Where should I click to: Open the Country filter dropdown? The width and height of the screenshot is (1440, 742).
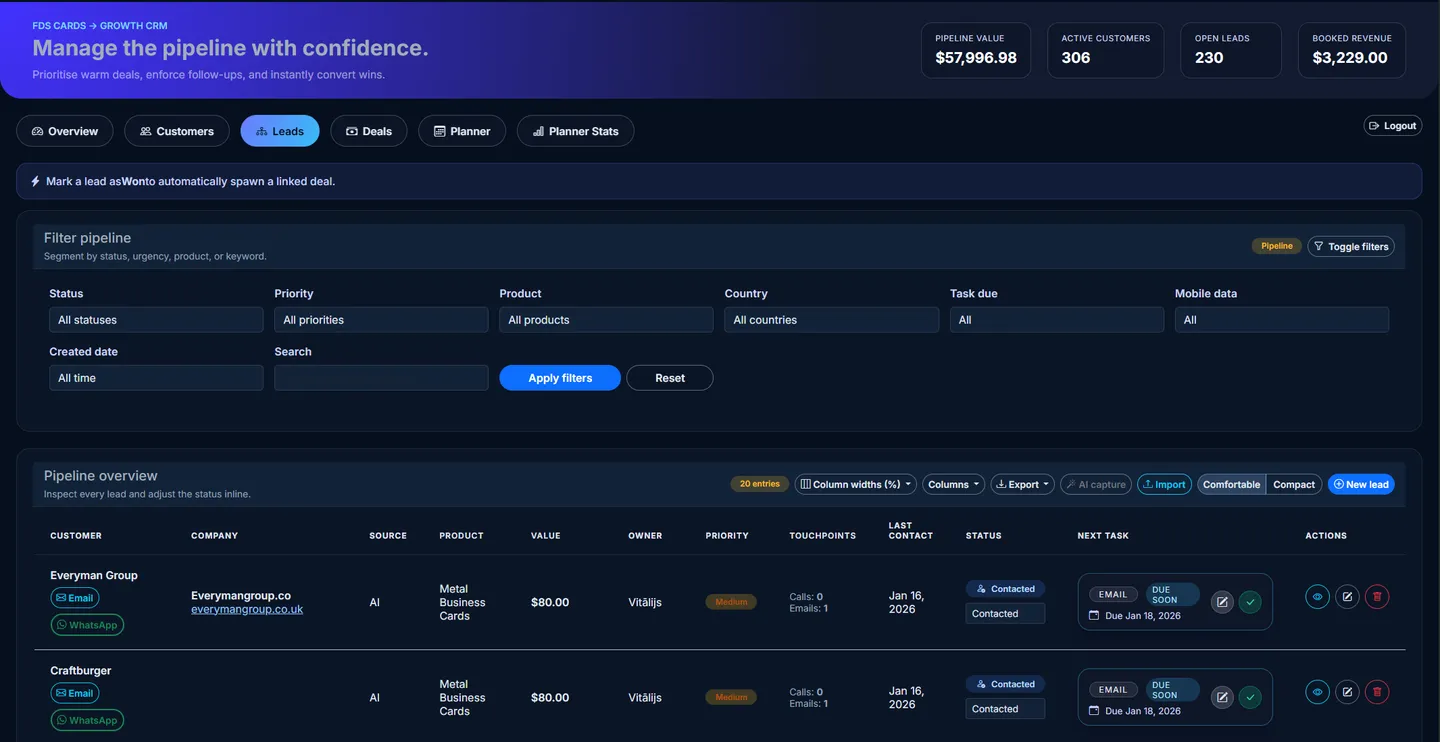click(x=832, y=320)
